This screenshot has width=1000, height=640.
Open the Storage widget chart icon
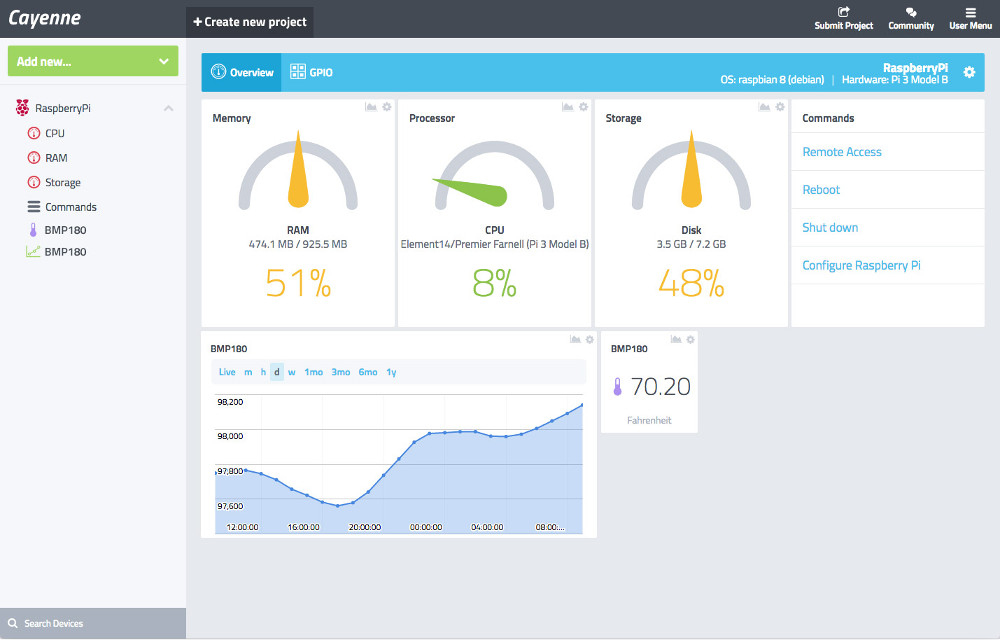click(762, 106)
